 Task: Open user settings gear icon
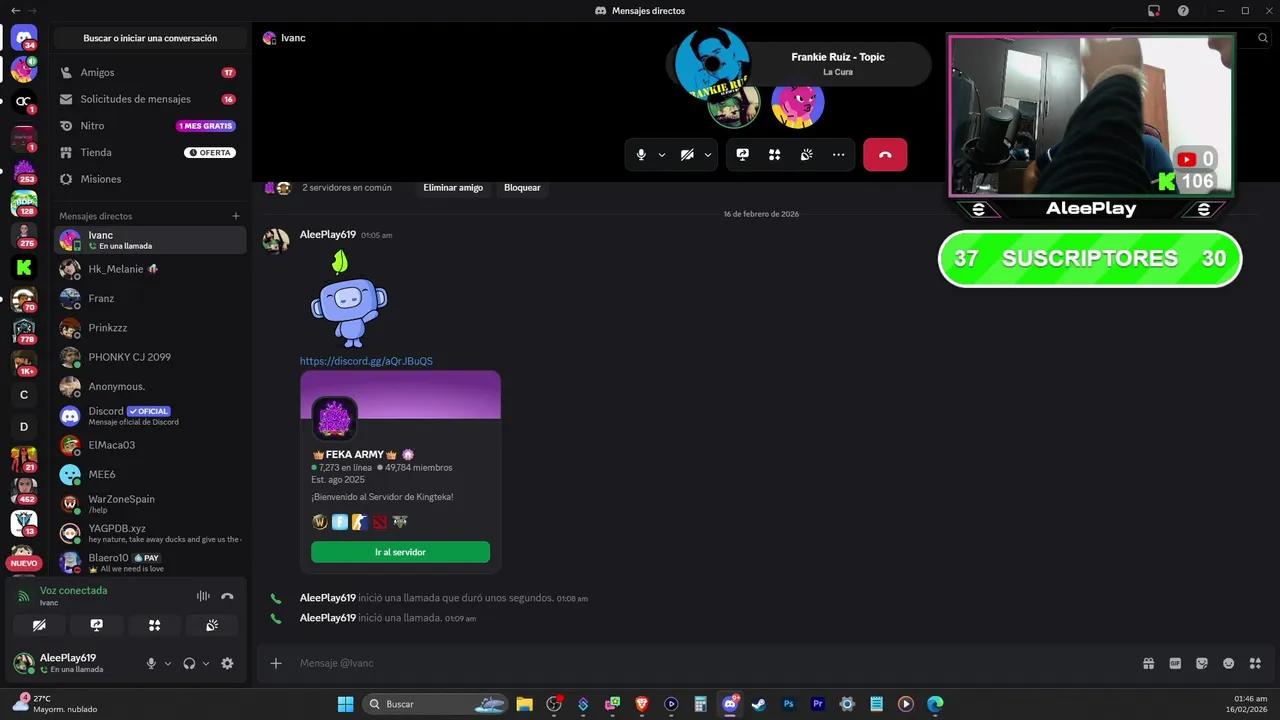(x=227, y=663)
